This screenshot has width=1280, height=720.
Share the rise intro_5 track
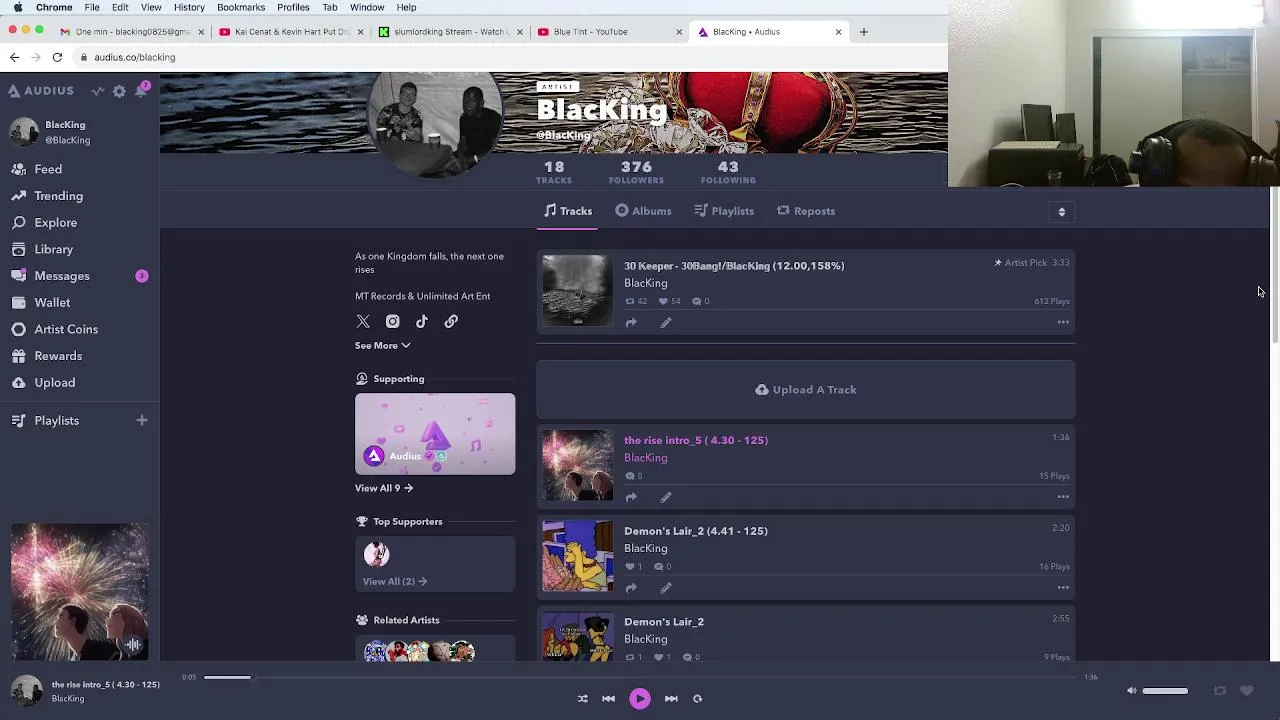click(x=631, y=497)
